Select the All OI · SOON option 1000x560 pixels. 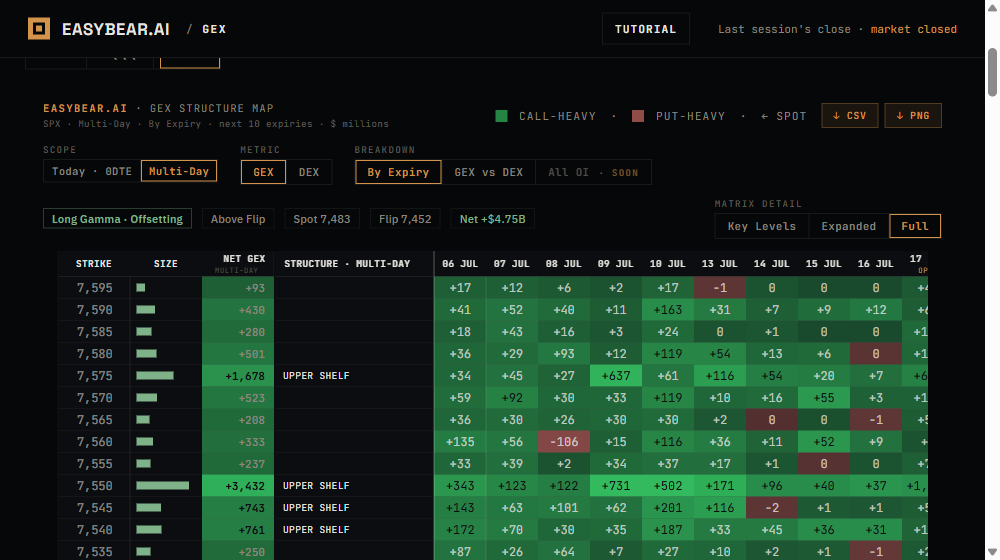593,172
